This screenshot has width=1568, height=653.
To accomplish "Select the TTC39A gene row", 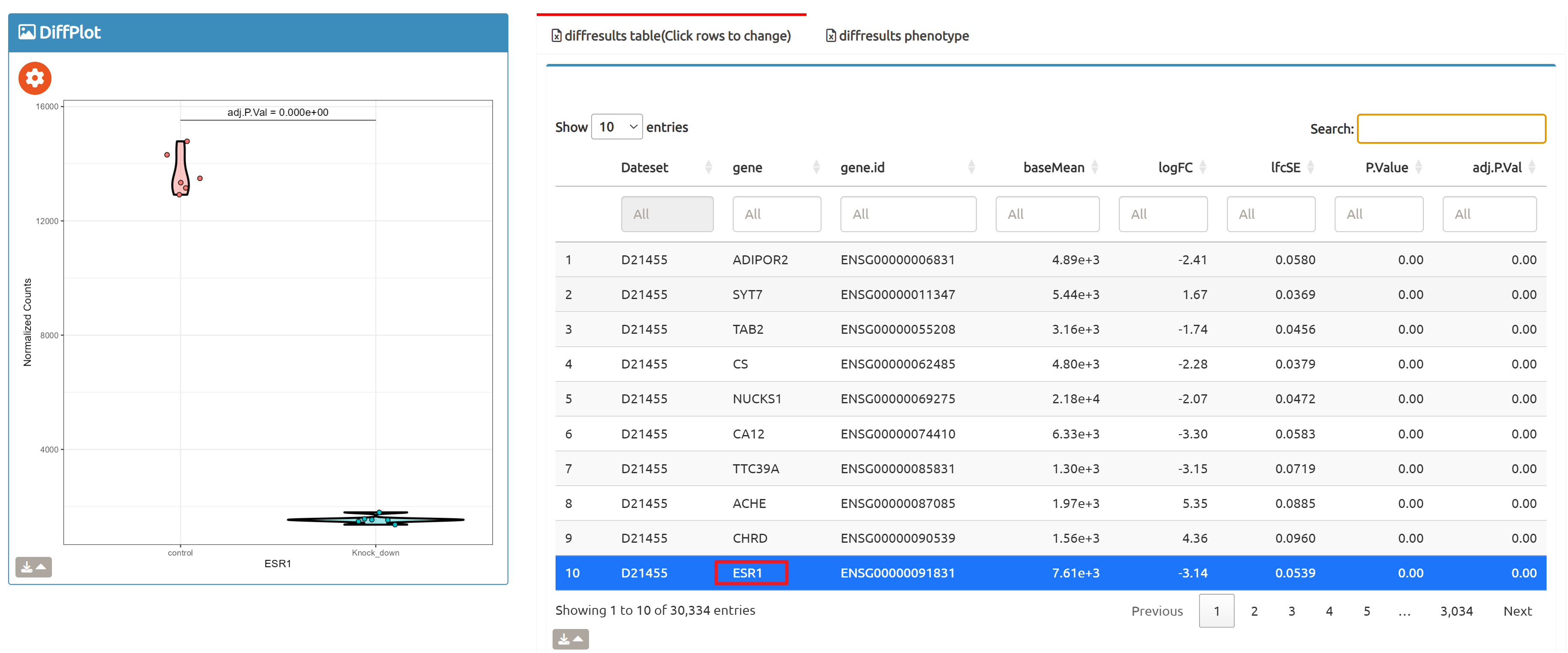I will (1050, 469).
